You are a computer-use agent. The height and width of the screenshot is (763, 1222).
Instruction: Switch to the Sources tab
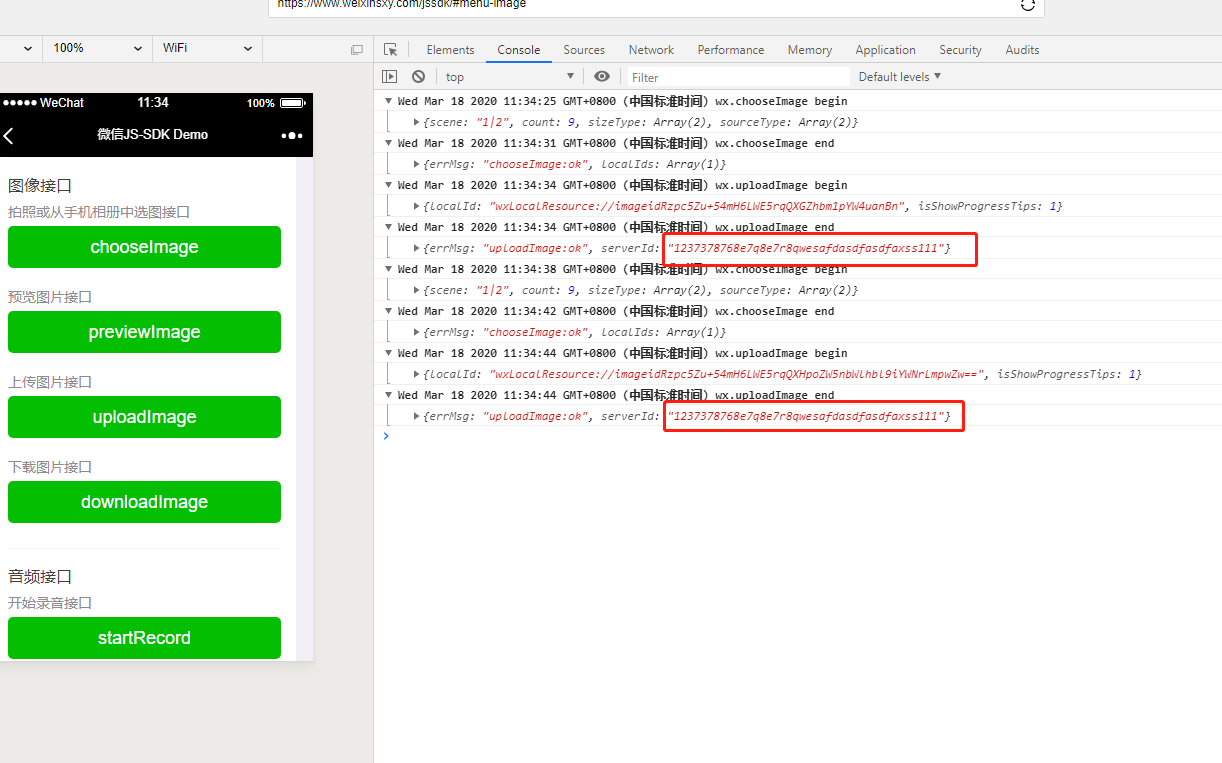point(584,49)
